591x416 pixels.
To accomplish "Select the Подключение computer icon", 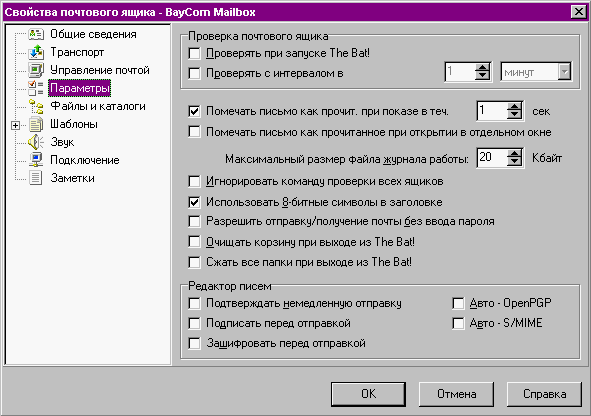I will [36, 160].
